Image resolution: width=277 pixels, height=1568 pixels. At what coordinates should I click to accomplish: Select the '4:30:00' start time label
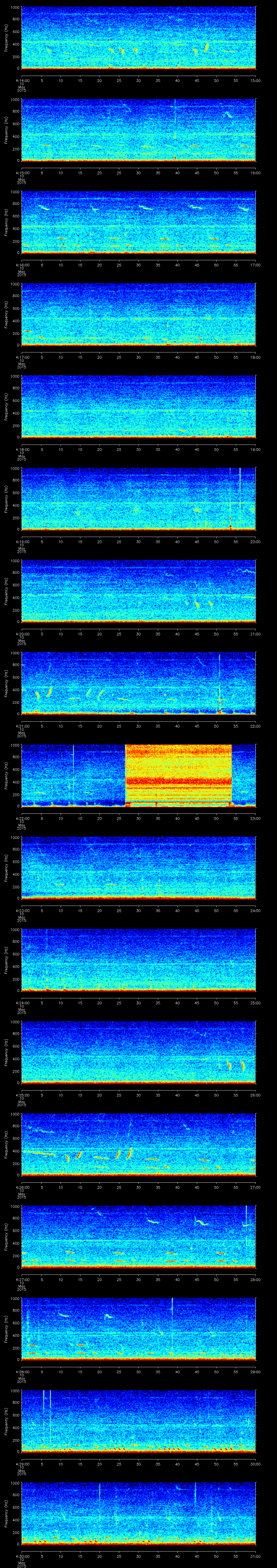[x=22, y=1557]
